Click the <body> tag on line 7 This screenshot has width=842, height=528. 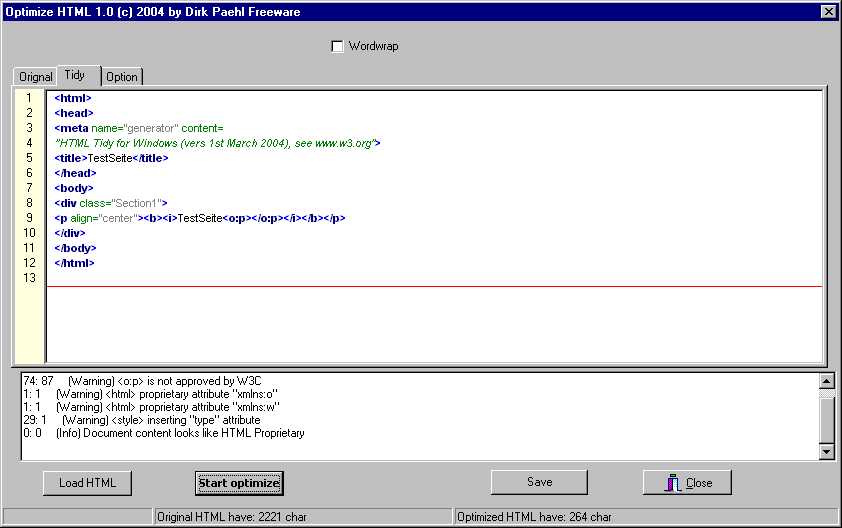point(74,188)
